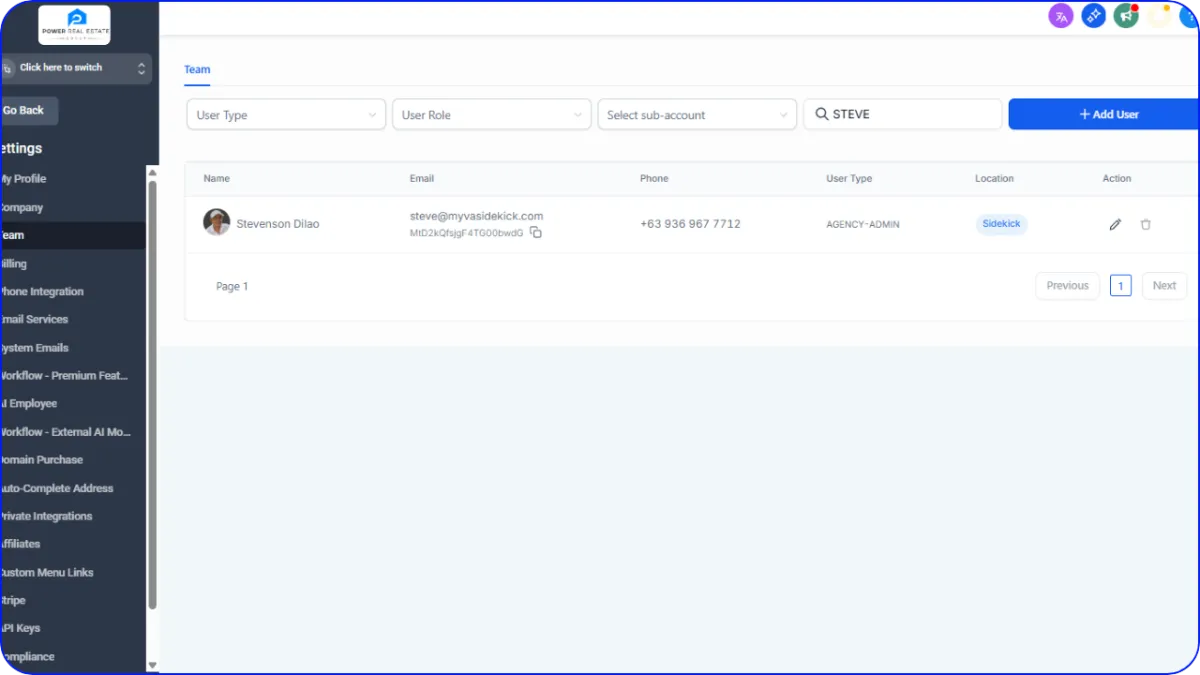Click the search field containing STEVE
The width and height of the screenshot is (1200, 675).
click(902, 114)
